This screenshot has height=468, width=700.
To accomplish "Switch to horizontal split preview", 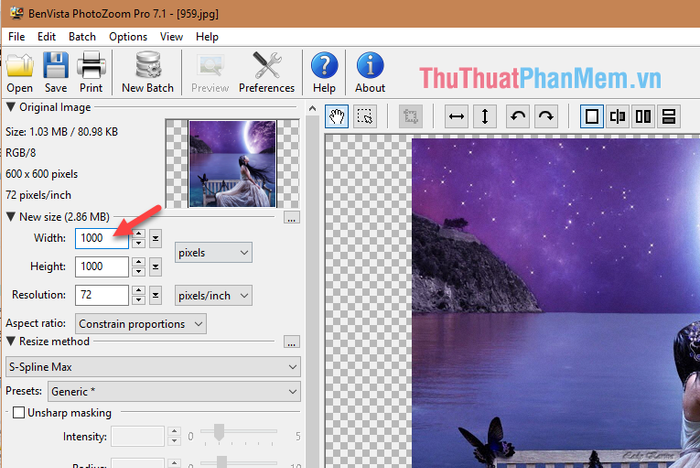I will coord(668,117).
